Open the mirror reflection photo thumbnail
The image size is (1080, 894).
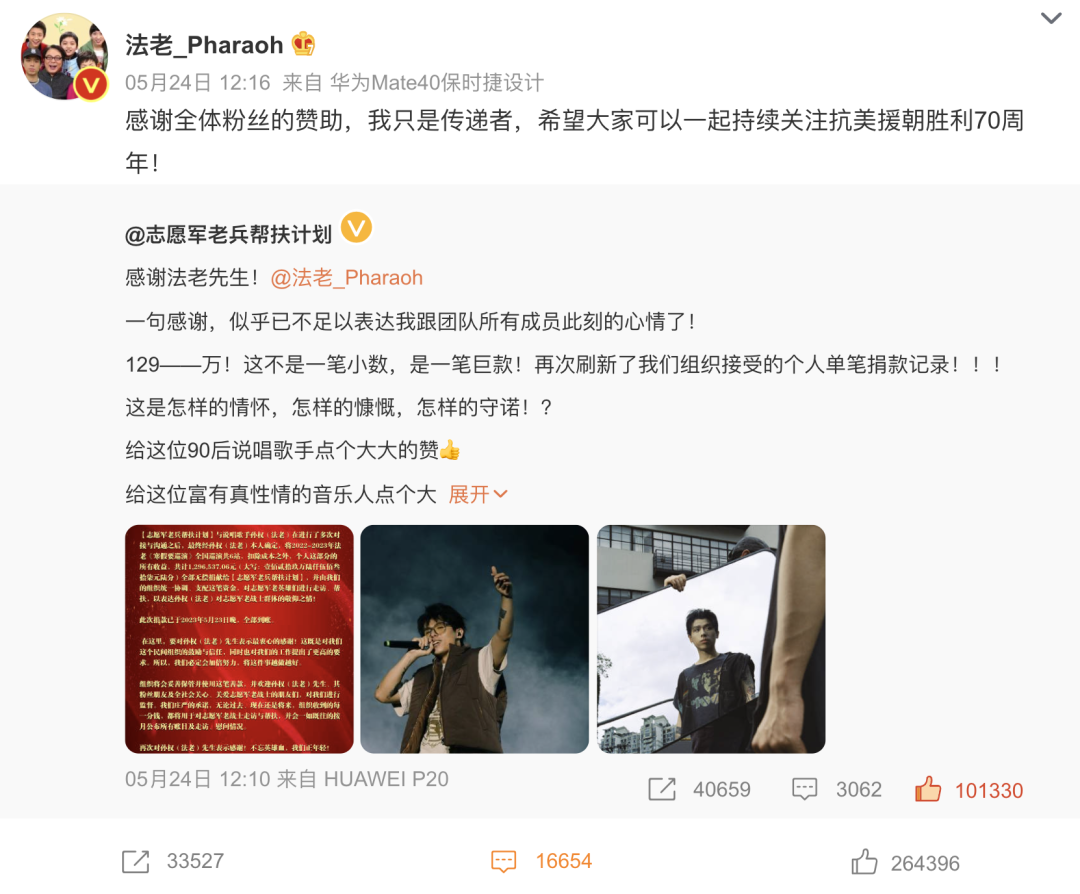[711, 638]
